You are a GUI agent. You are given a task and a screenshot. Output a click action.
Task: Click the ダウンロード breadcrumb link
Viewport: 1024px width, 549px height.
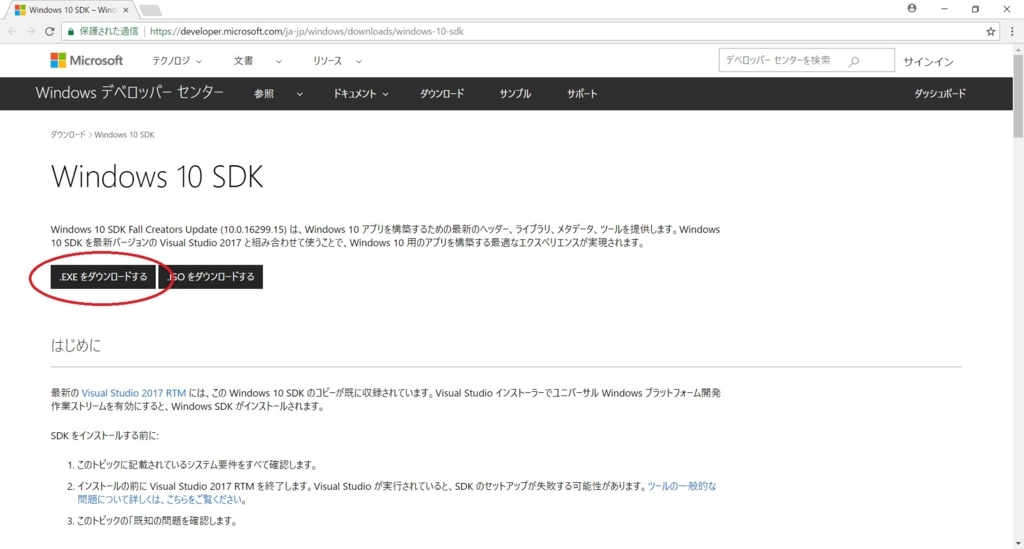click(x=68, y=134)
